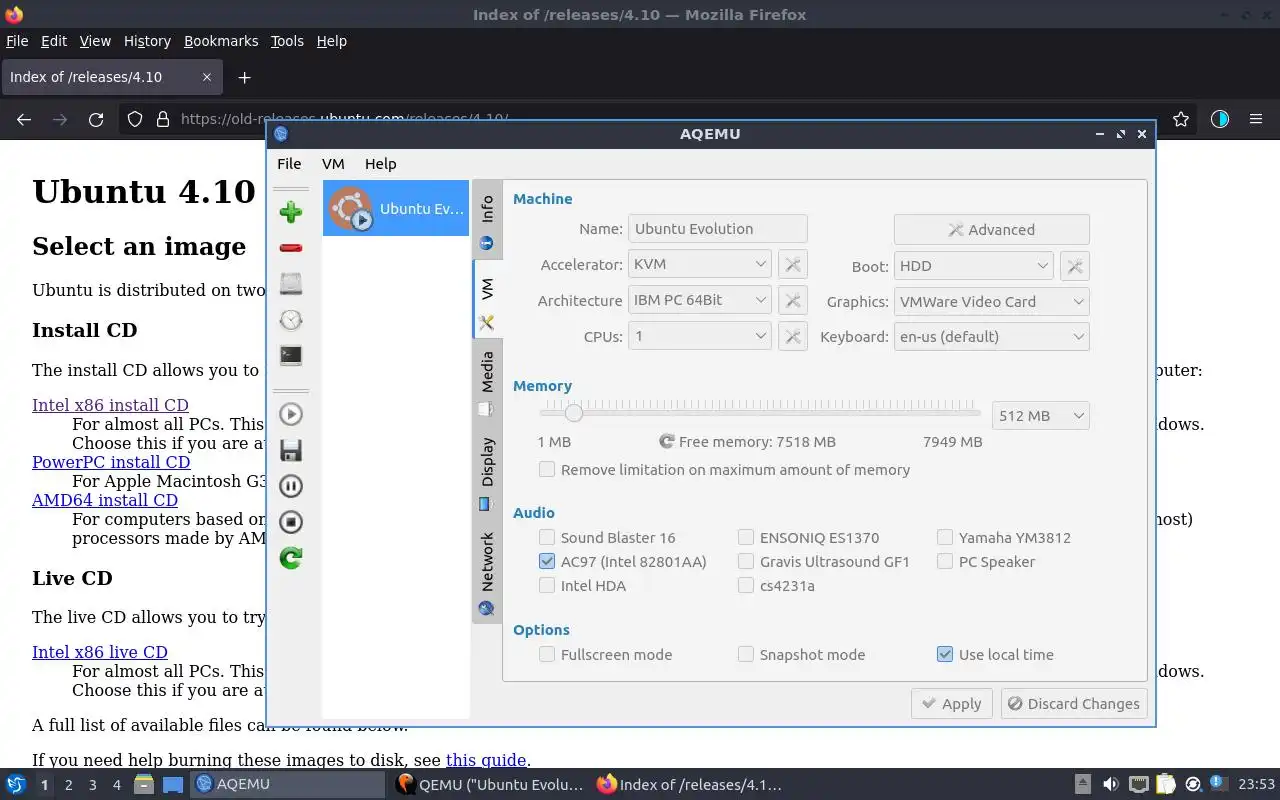Open Firefox hamburger application menu
Viewport: 1280px width, 800px height.
[x=1256, y=119]
